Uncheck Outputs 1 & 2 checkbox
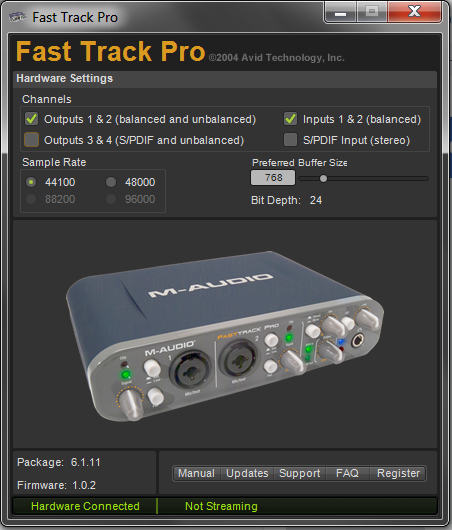 tap(32, 119)
